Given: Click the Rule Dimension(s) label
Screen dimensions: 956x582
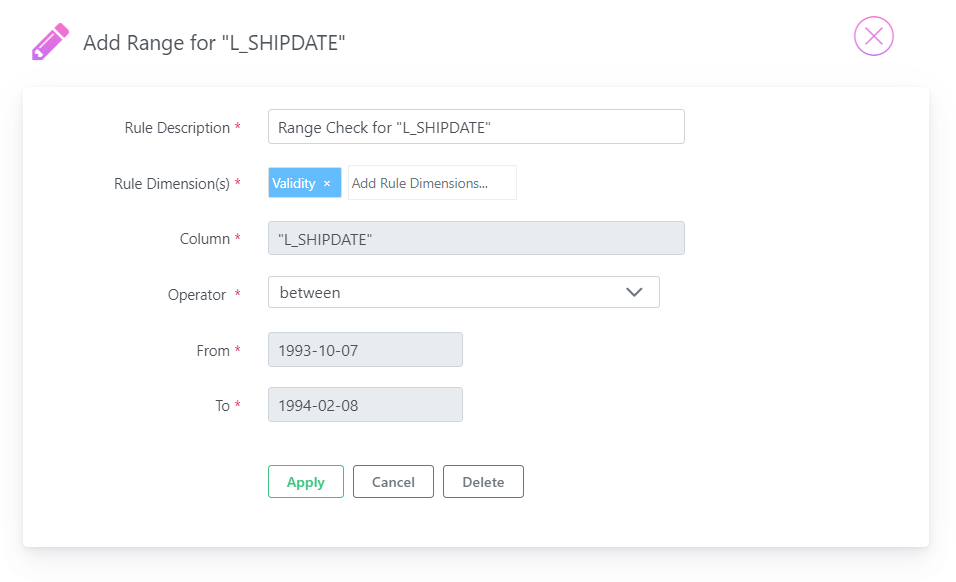Looking at the screenshot, I should 172,183.
